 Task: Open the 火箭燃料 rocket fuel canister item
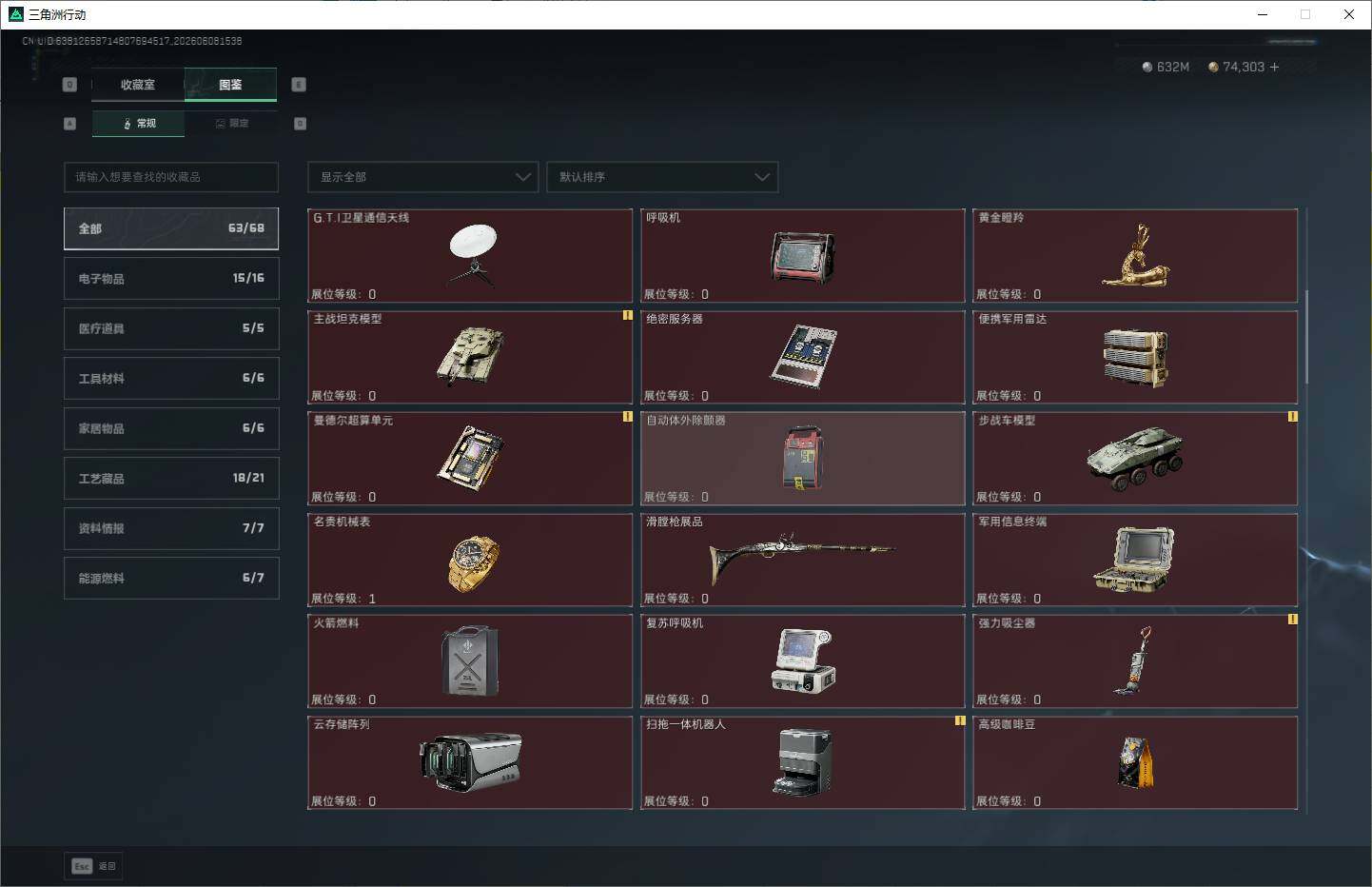470,661
